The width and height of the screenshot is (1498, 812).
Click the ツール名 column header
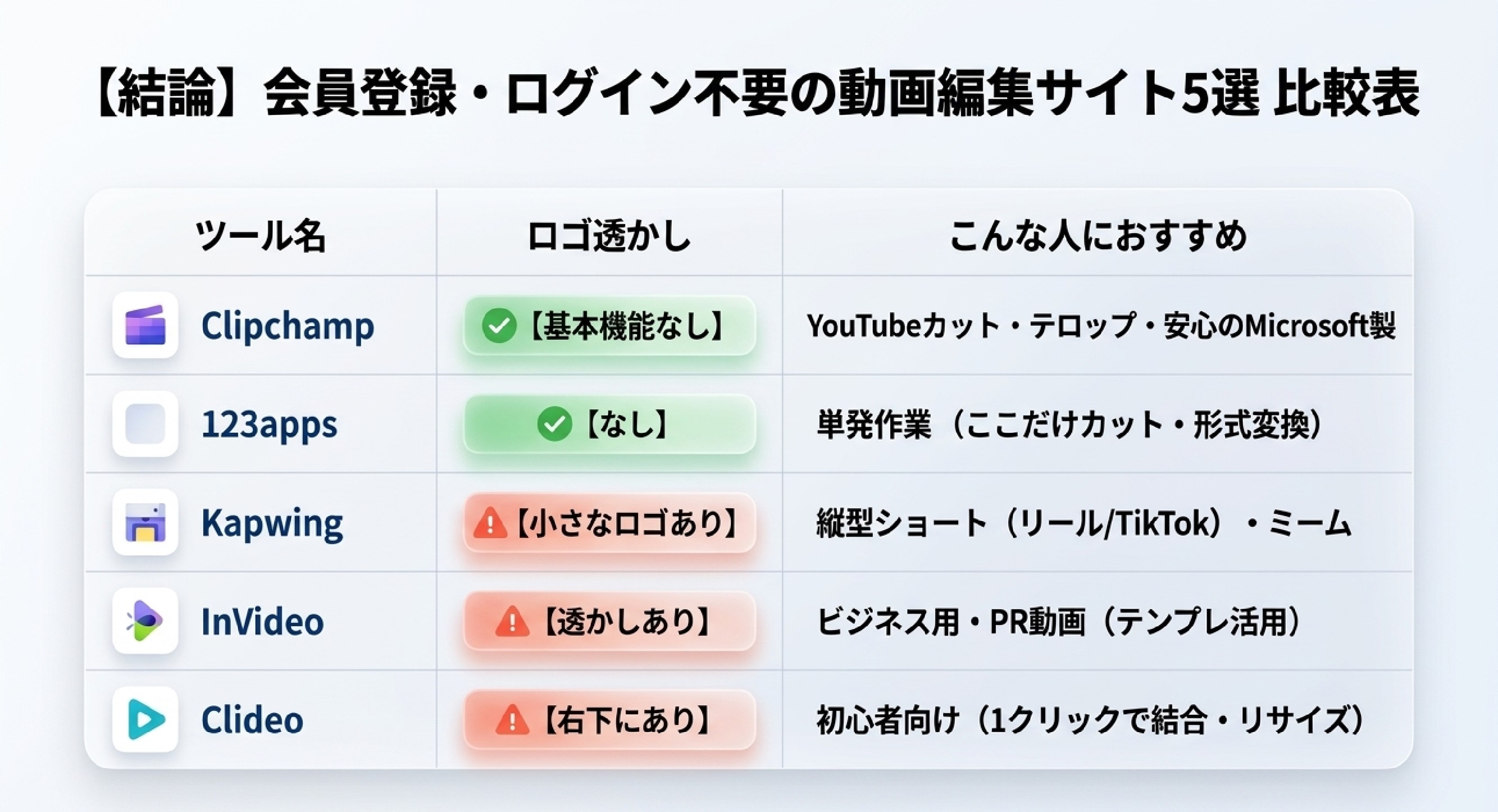(261, 235)
